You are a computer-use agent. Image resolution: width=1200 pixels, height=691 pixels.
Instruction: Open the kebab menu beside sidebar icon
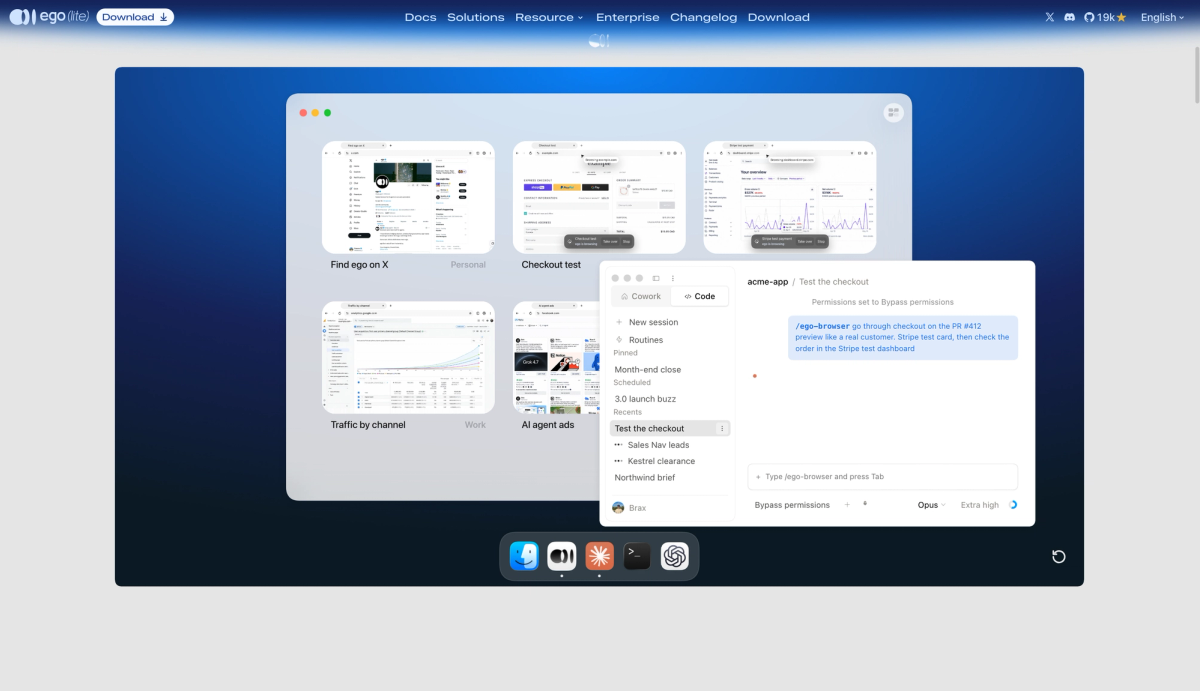click(x=673, y=278)
